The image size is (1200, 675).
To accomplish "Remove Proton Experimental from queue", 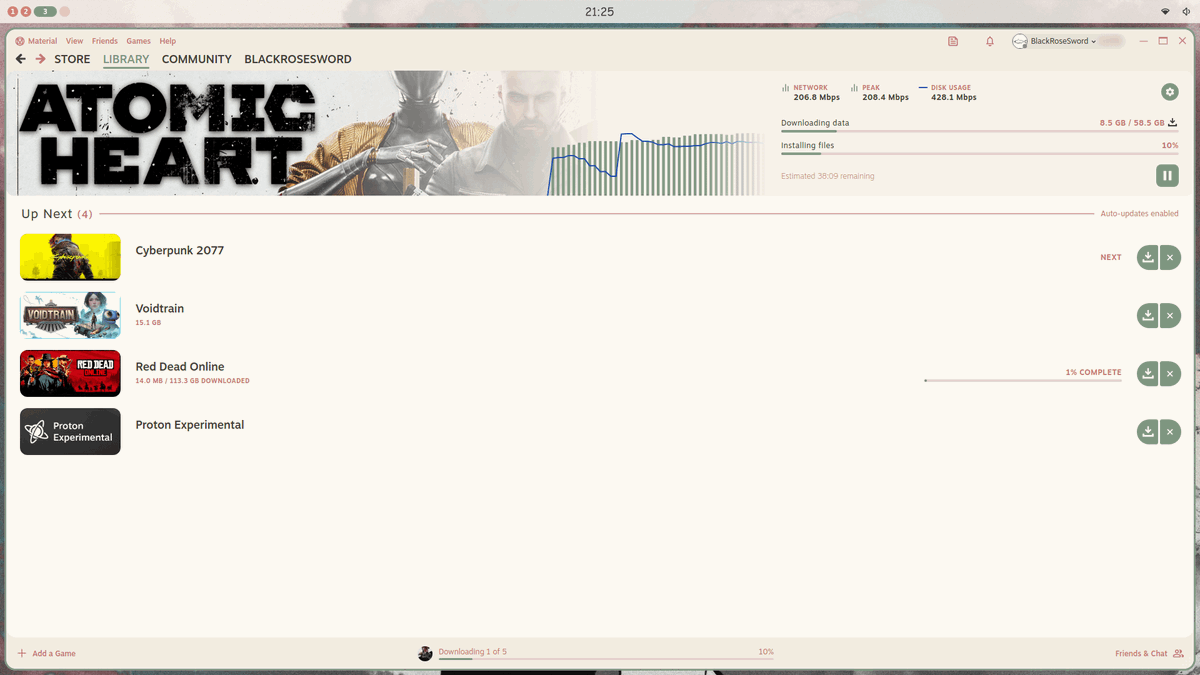I will coord(1170,431).
